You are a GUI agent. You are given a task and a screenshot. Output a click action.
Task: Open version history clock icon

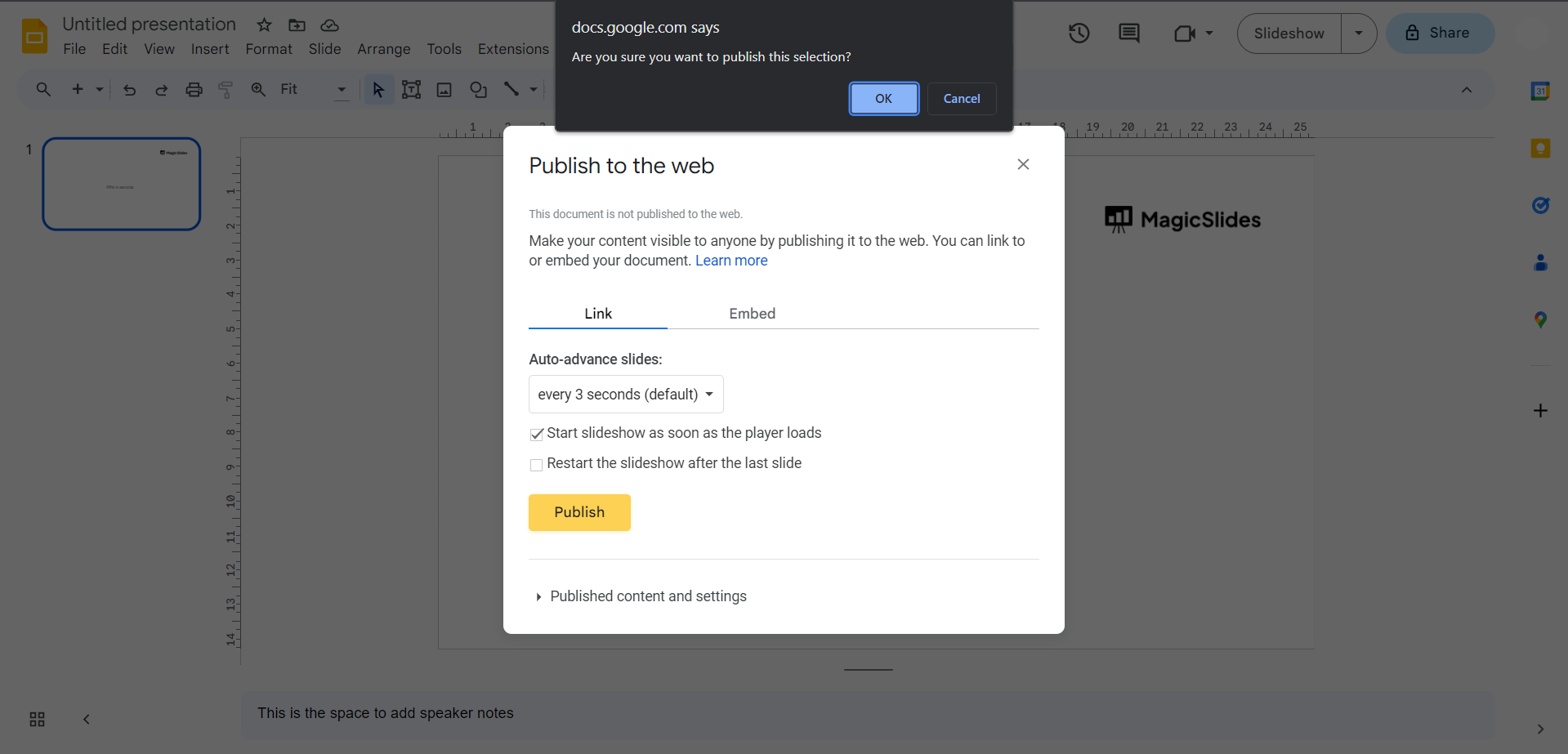pos(1079,33)
